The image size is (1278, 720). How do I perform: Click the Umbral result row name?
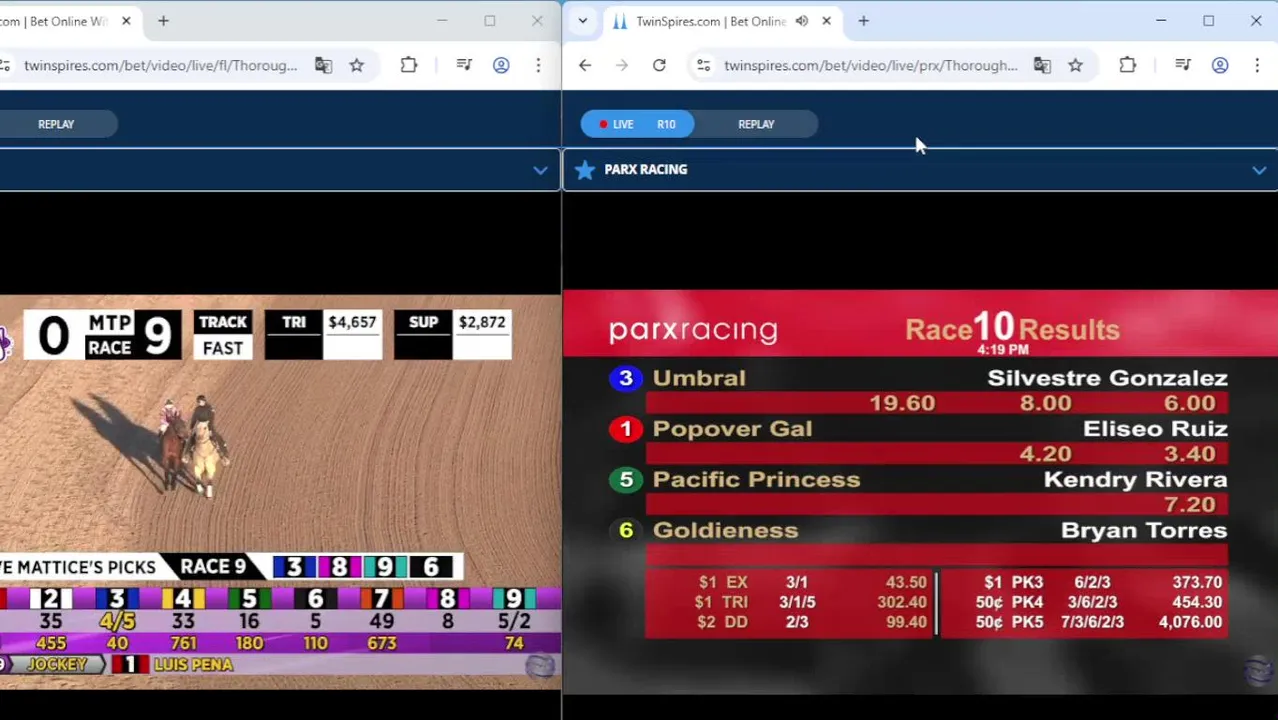click(x=699, y=378)
